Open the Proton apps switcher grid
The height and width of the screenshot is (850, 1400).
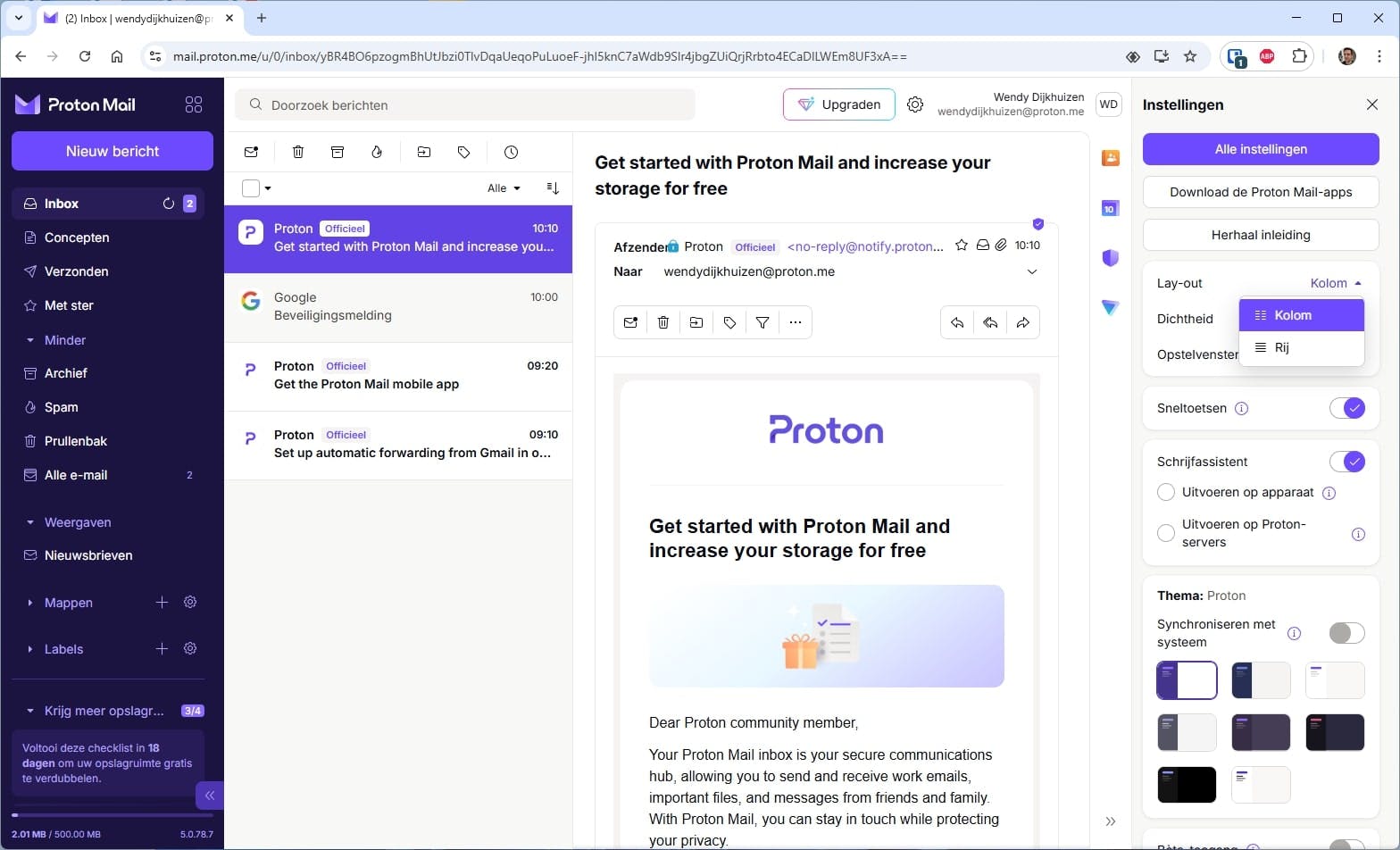(x=194, y=104)
